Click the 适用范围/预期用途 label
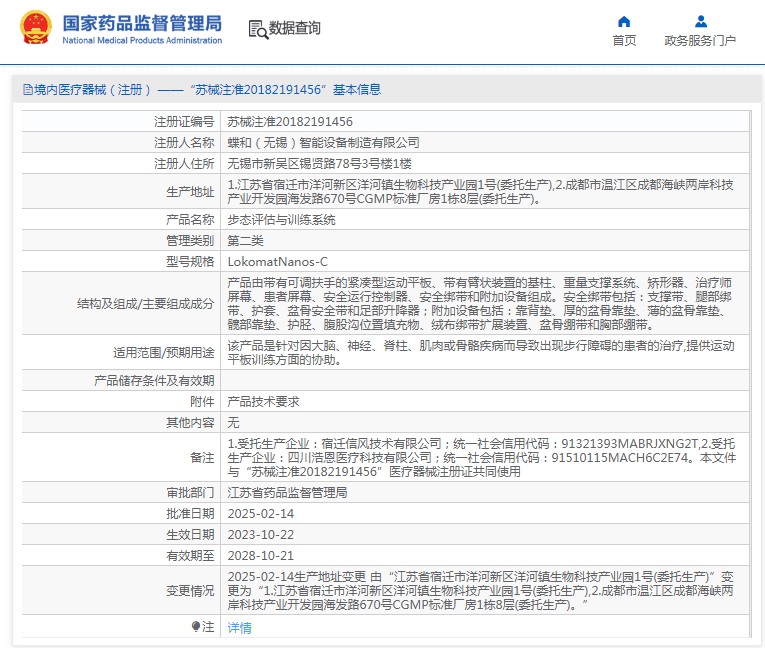 (x=164, y=352)
